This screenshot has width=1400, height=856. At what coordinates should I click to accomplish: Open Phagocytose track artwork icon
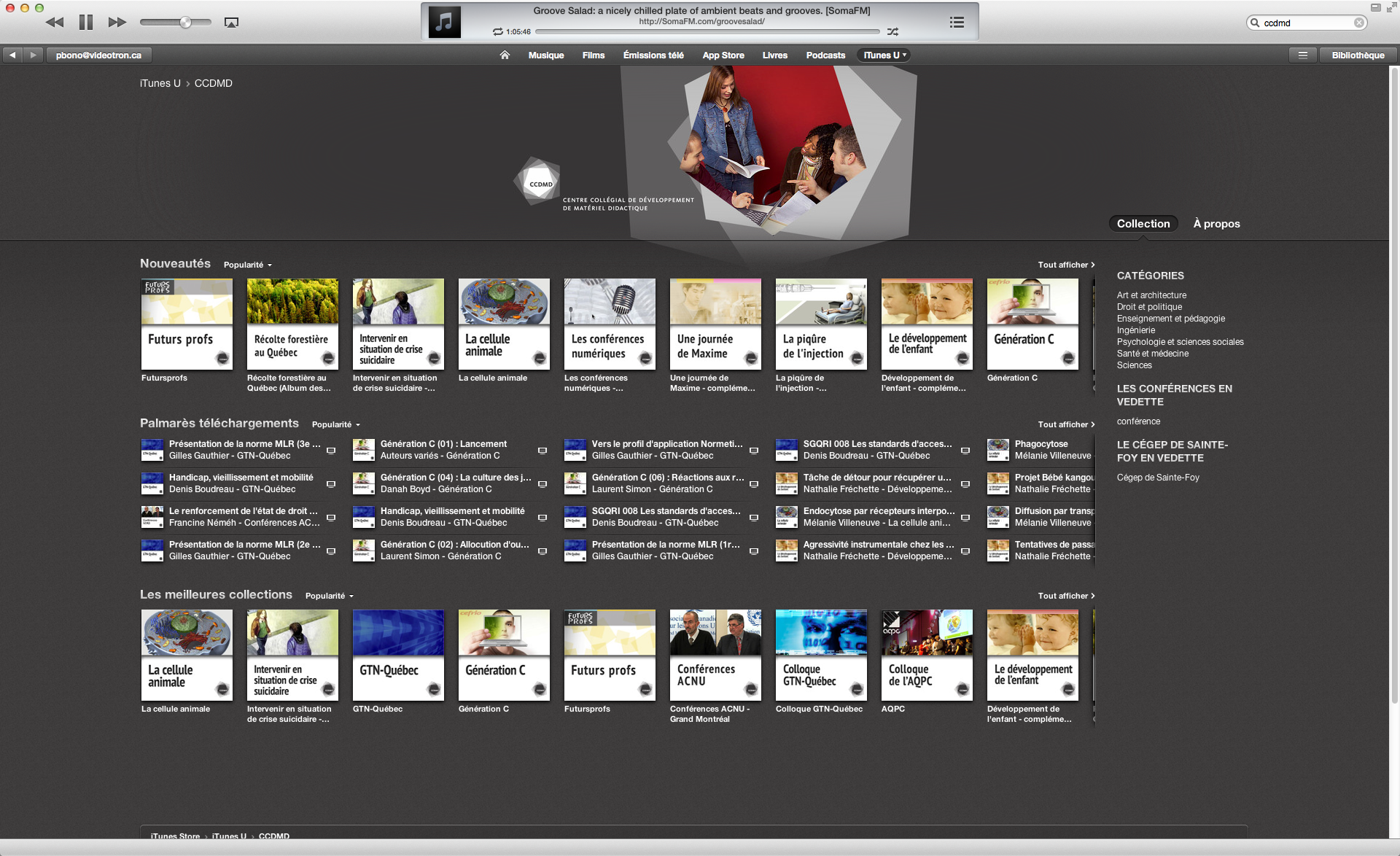[x=997, y=450]
